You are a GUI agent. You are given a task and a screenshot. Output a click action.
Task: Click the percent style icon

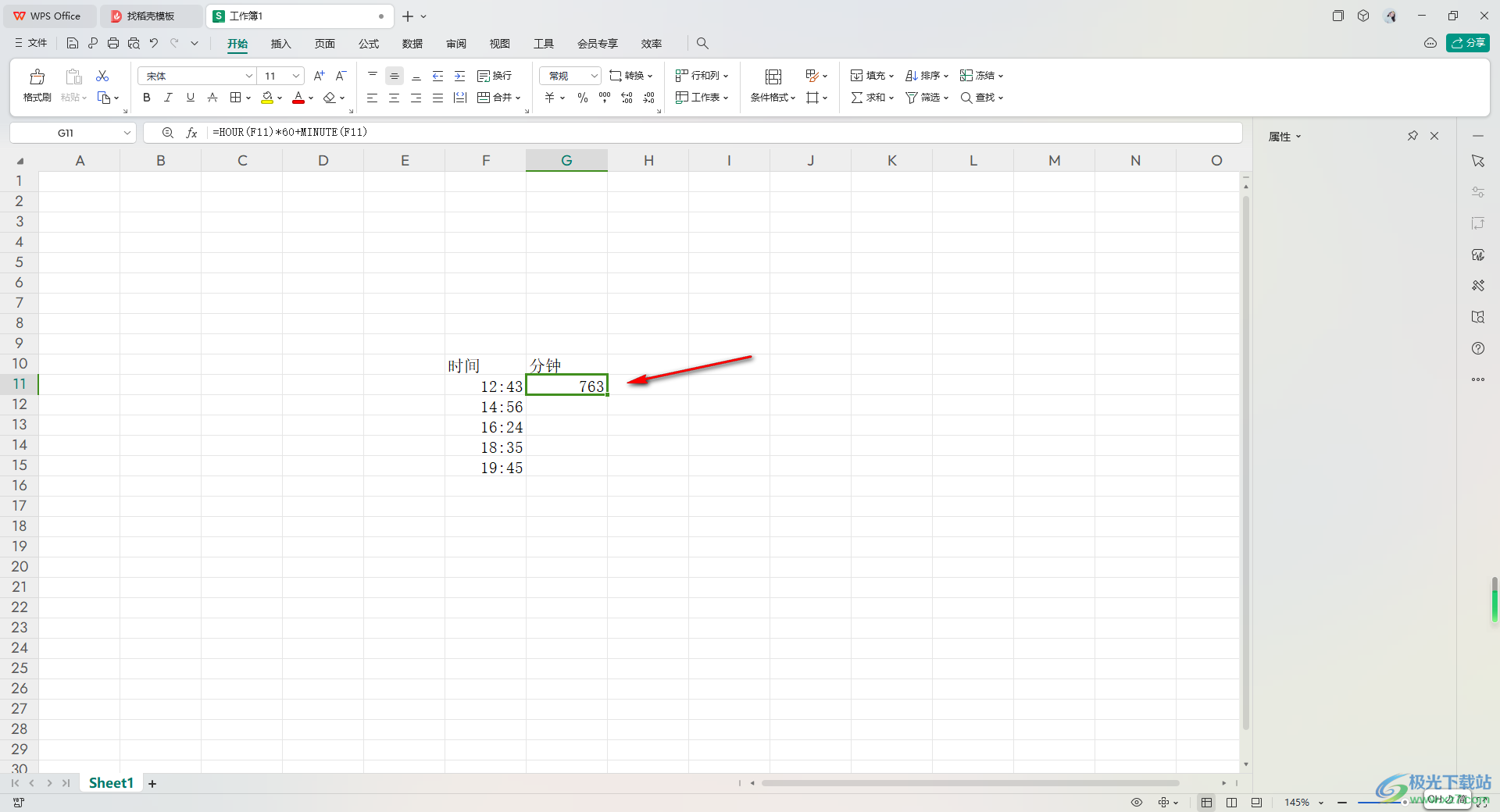coord(583,98)
